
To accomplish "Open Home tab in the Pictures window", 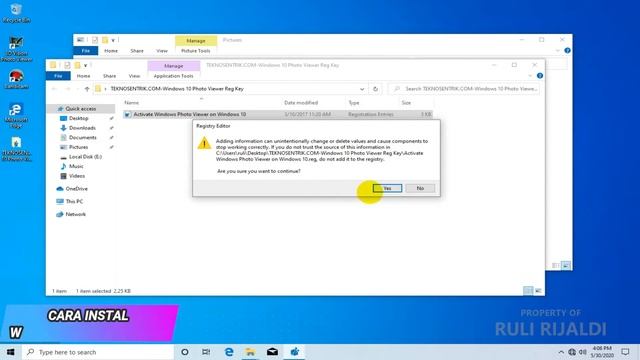I will coord(111,51).
